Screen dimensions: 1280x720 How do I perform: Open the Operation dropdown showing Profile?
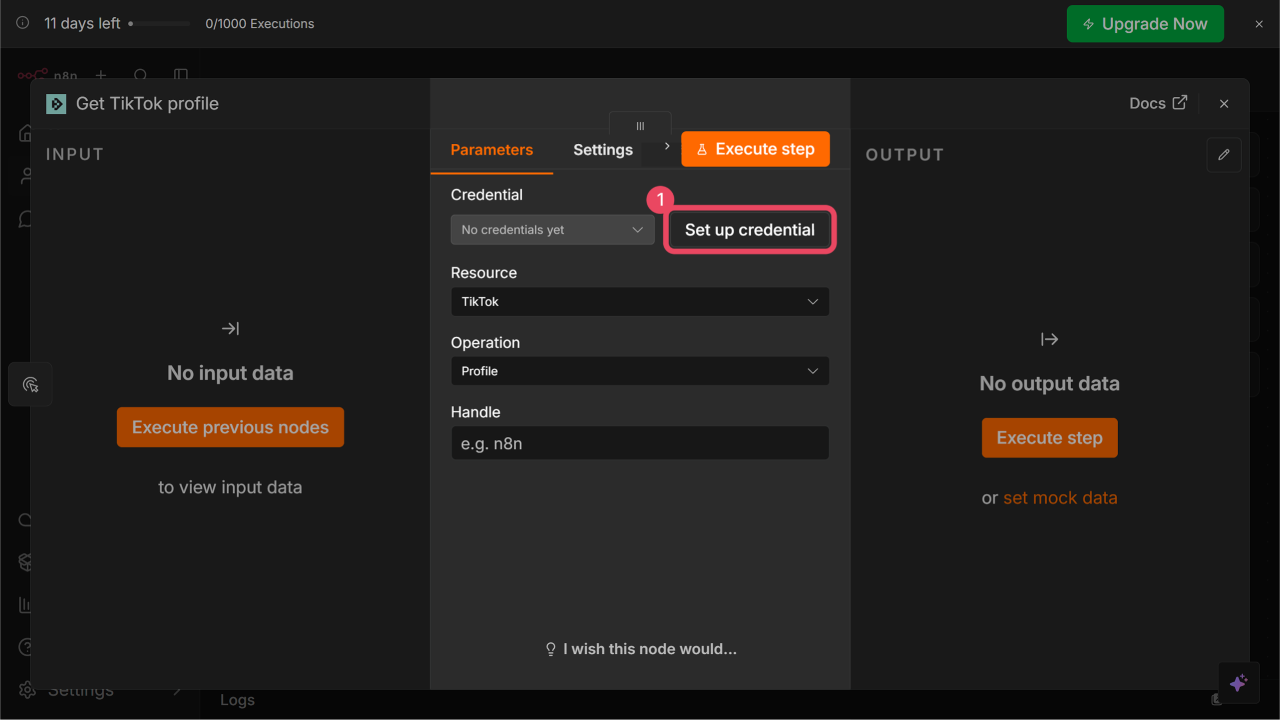(640, 371)
